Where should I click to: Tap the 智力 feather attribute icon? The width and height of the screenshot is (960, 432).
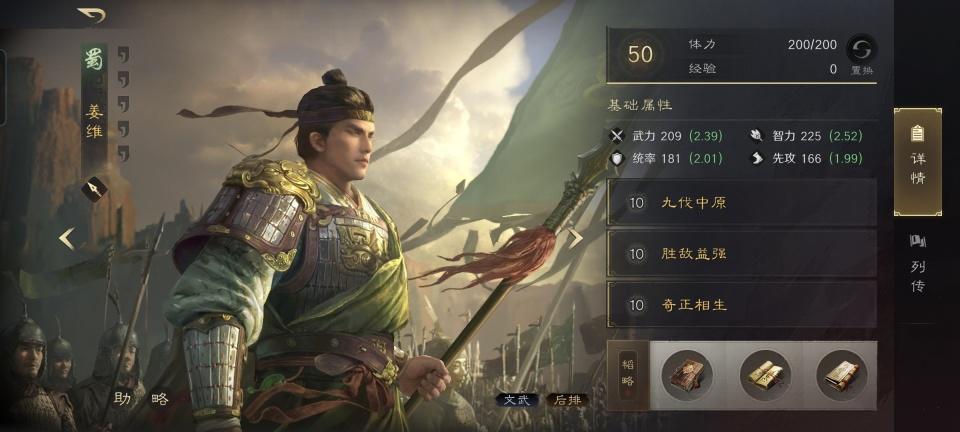pos(757,136)
